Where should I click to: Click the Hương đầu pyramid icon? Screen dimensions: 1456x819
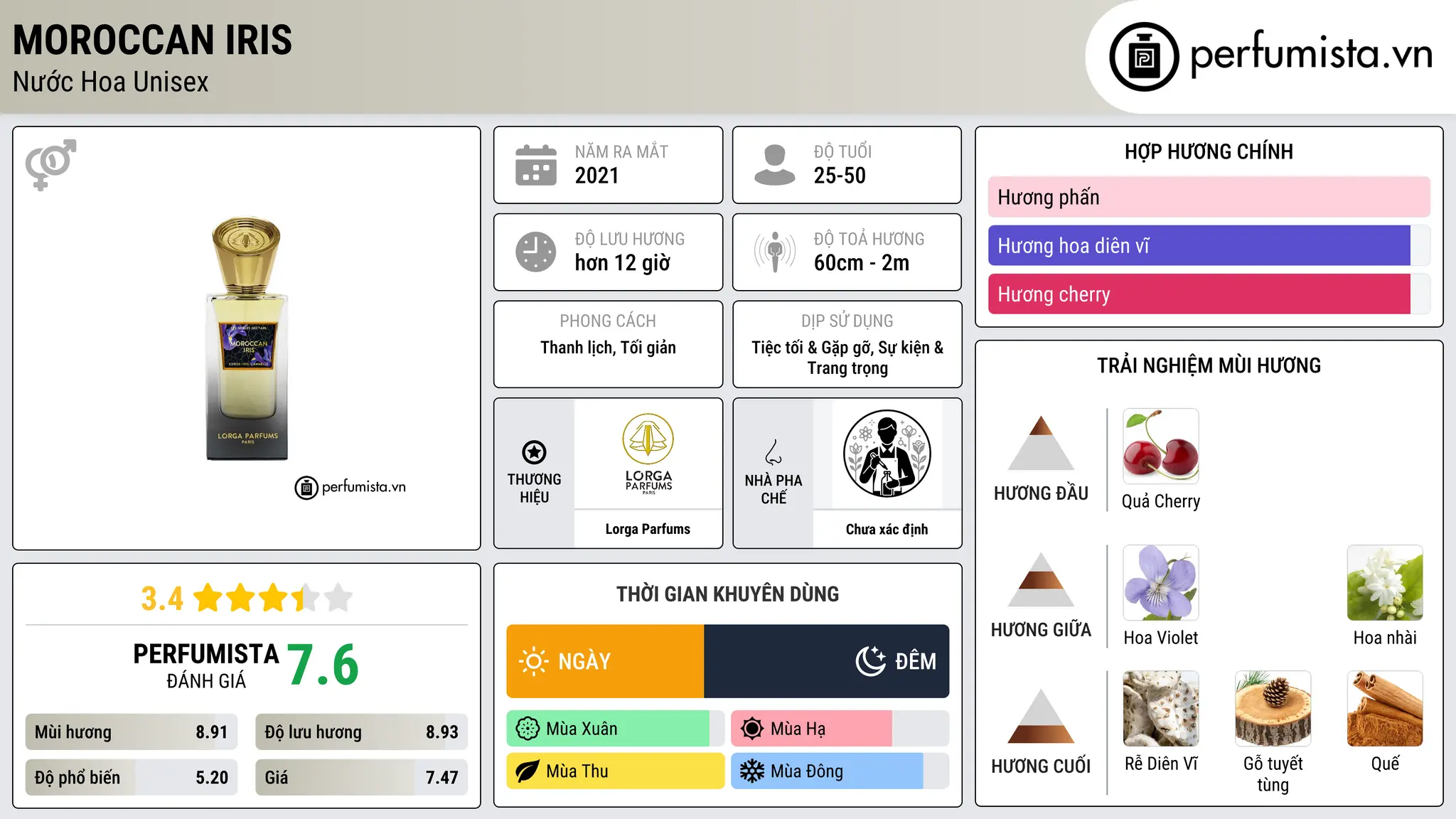1041,443
